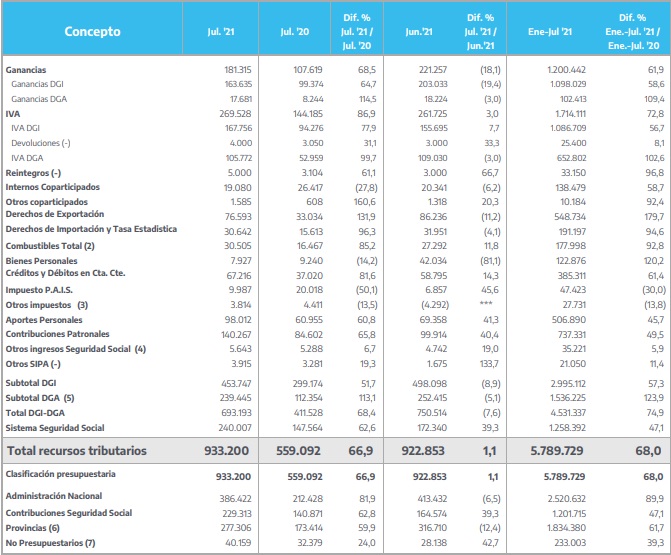Click the Subtotal DGI Jun '21 value 498.098
The width and height of the screenshot is (671, 555).
pos(430,384)
